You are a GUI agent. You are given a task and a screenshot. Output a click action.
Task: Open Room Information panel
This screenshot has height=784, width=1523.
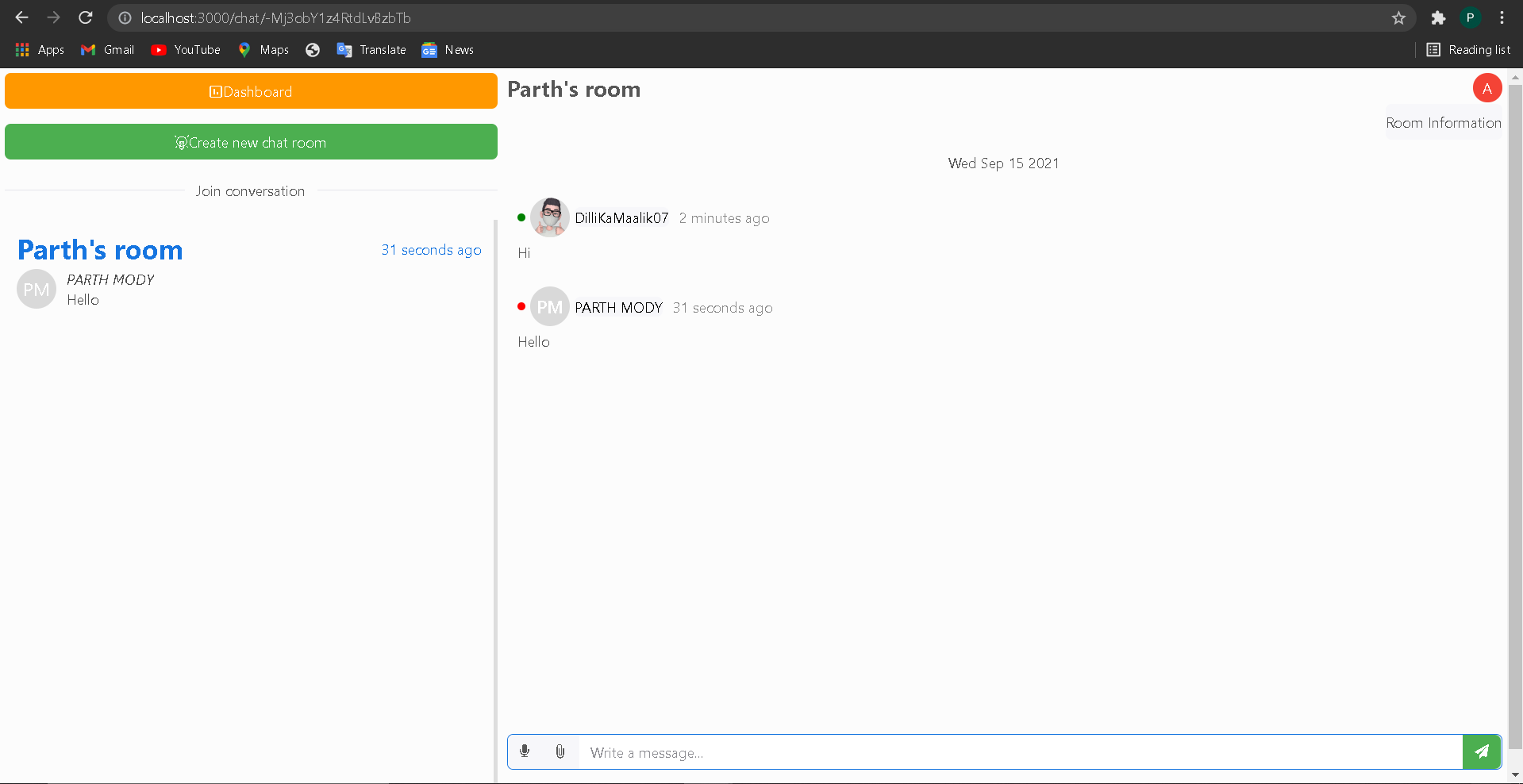[x=1444, y=123]
